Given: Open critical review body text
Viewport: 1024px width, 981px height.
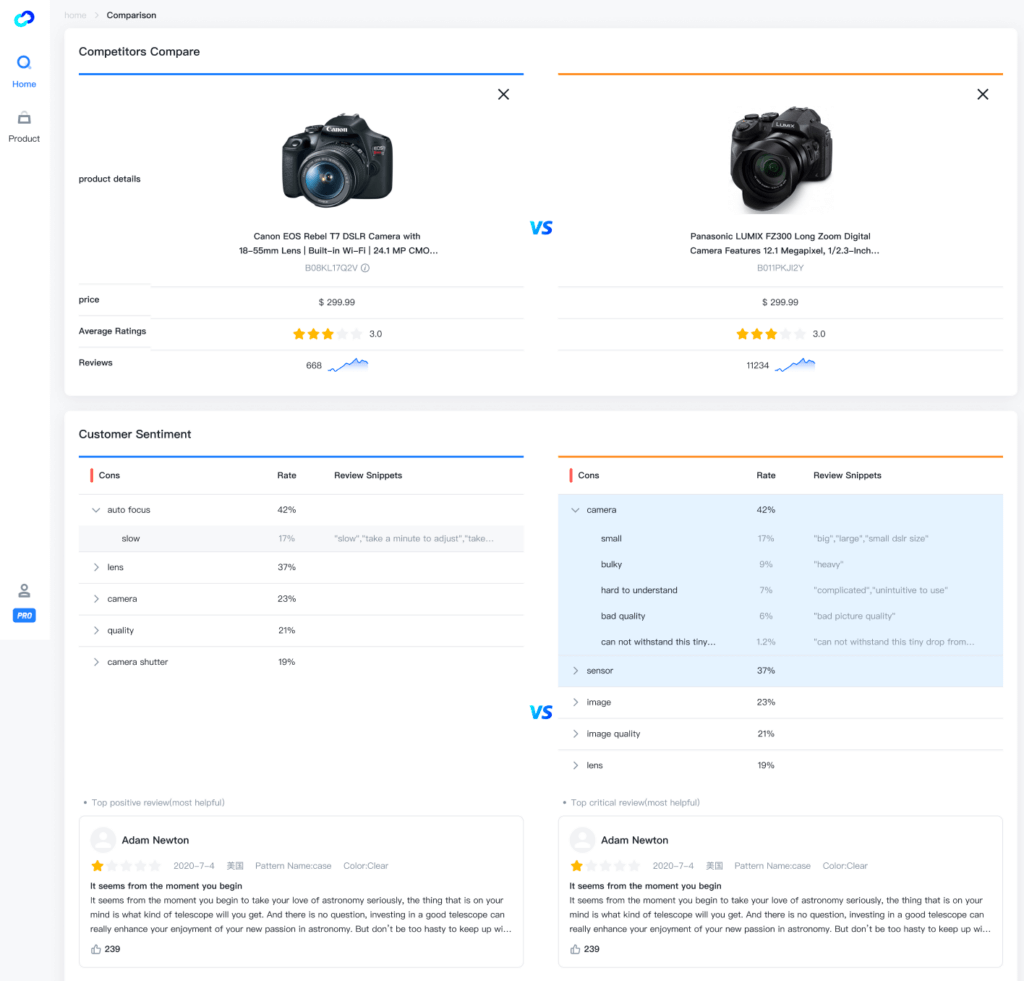Looking at the screenshot, I should [780, 914].
